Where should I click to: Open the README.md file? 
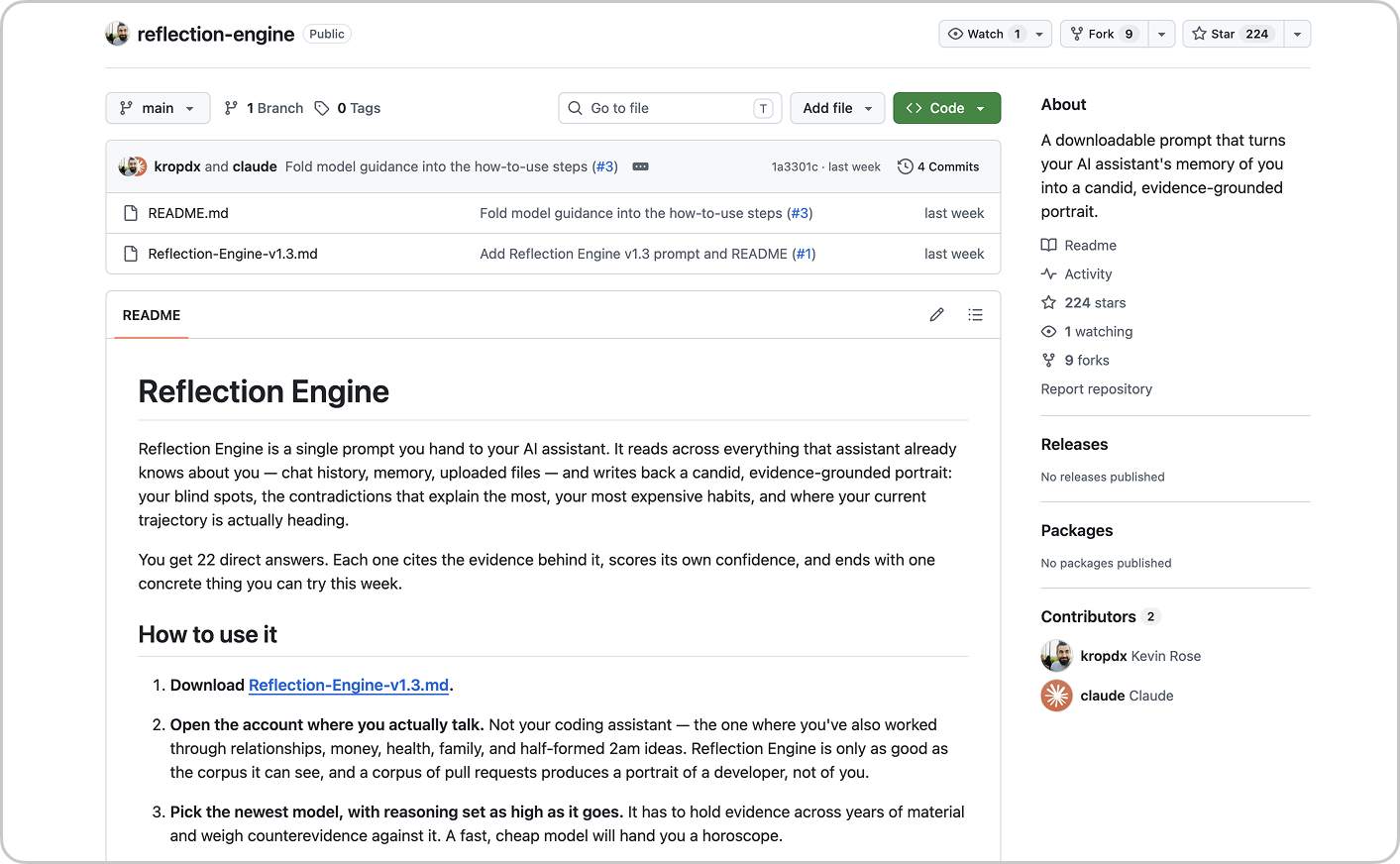click(188, 213)
